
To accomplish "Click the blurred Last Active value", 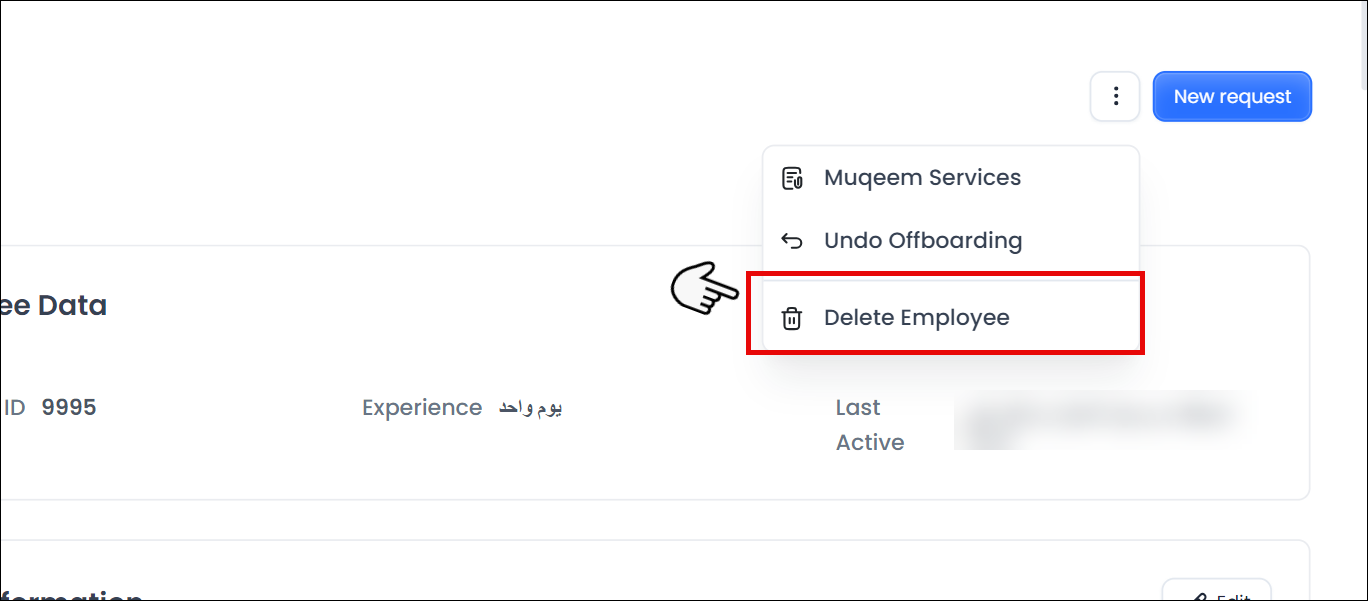I will [1100, 420].
